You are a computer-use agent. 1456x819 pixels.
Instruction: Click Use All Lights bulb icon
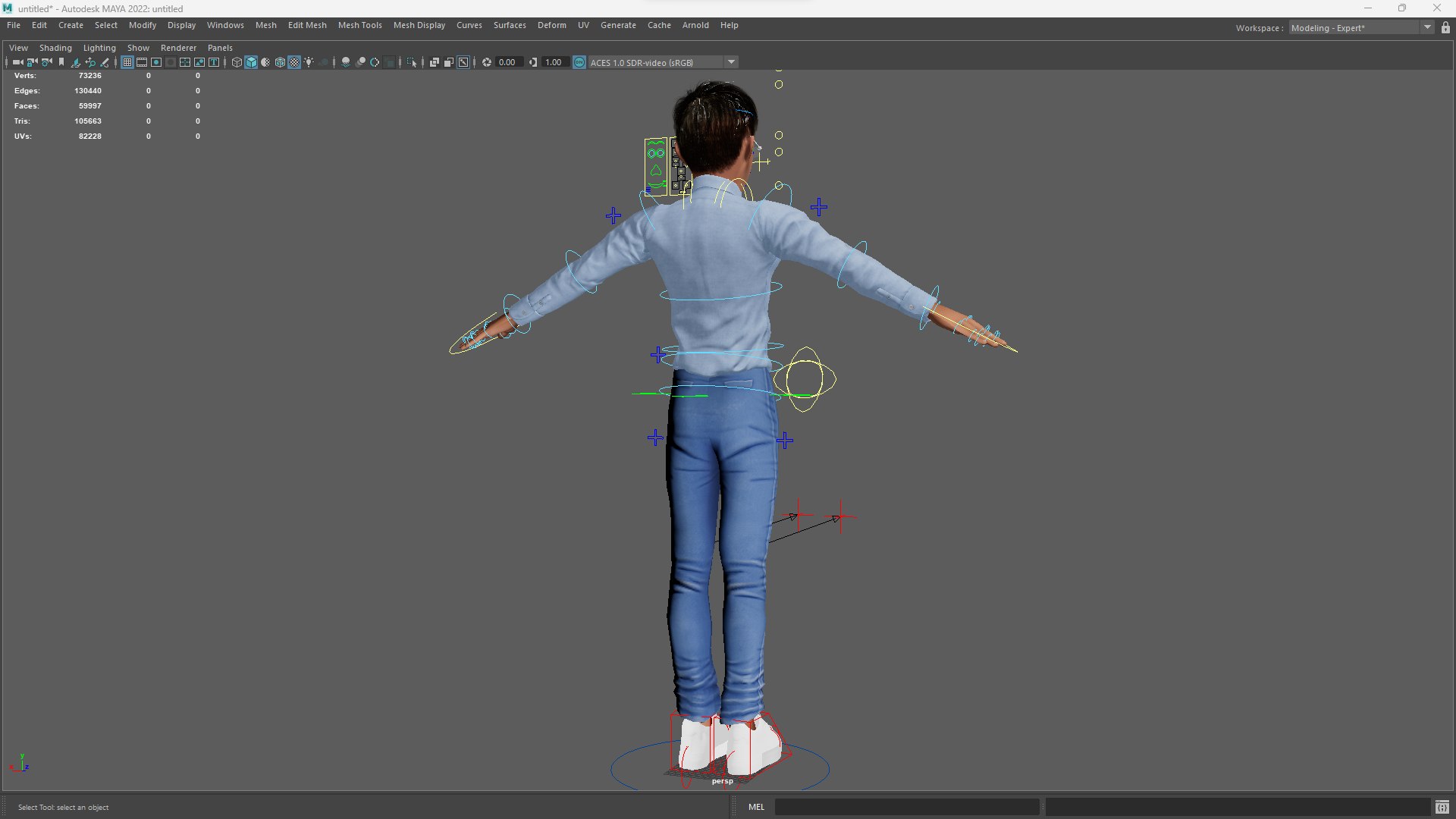(x=309, y=62)
